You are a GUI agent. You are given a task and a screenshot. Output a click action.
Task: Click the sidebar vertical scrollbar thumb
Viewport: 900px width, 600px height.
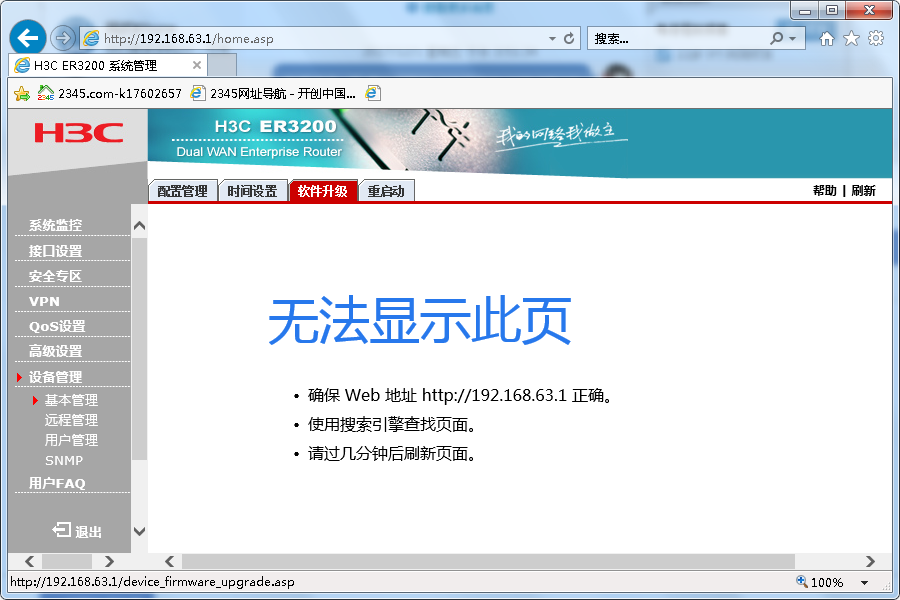(x=139, y=349)
